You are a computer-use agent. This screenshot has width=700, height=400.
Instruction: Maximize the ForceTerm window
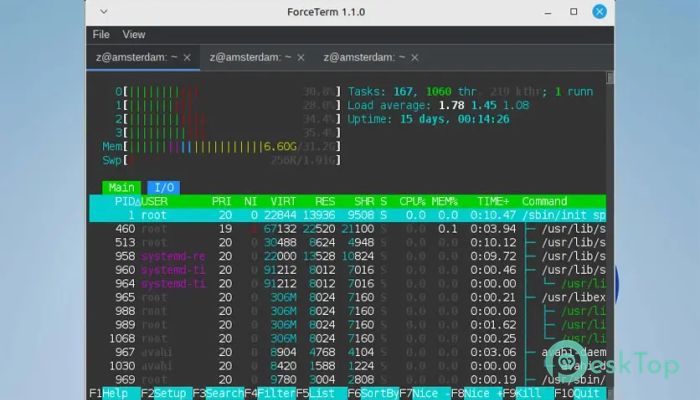[574, 12]
